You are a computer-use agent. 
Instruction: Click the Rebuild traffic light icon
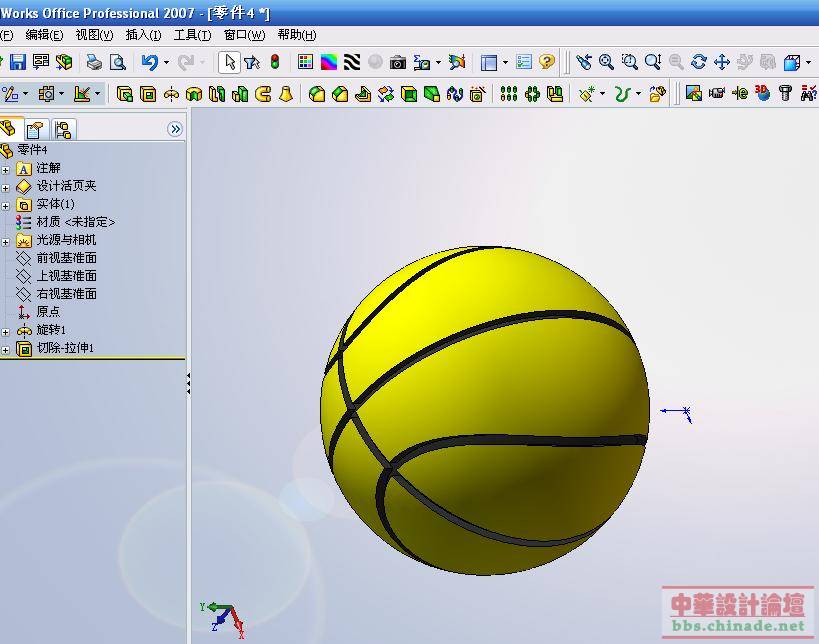(x=275, y=62)
